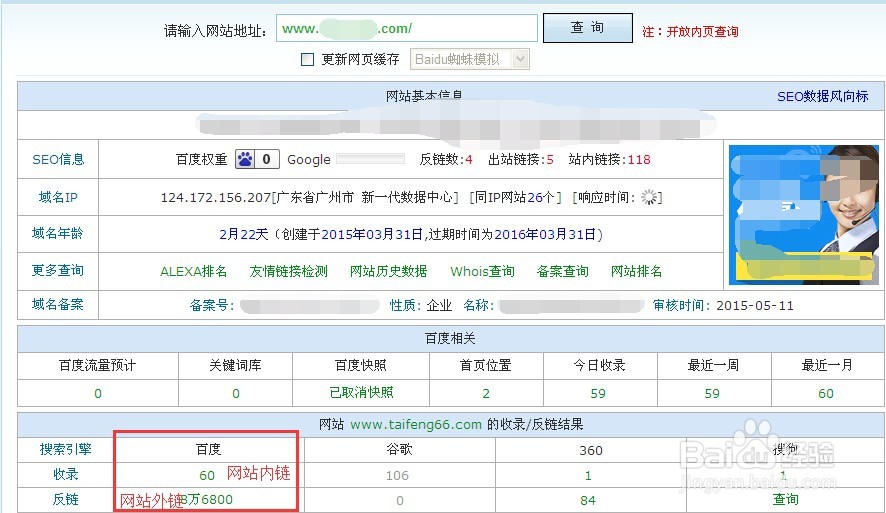Click the 反链数 value 4

(x=469, y=160)
